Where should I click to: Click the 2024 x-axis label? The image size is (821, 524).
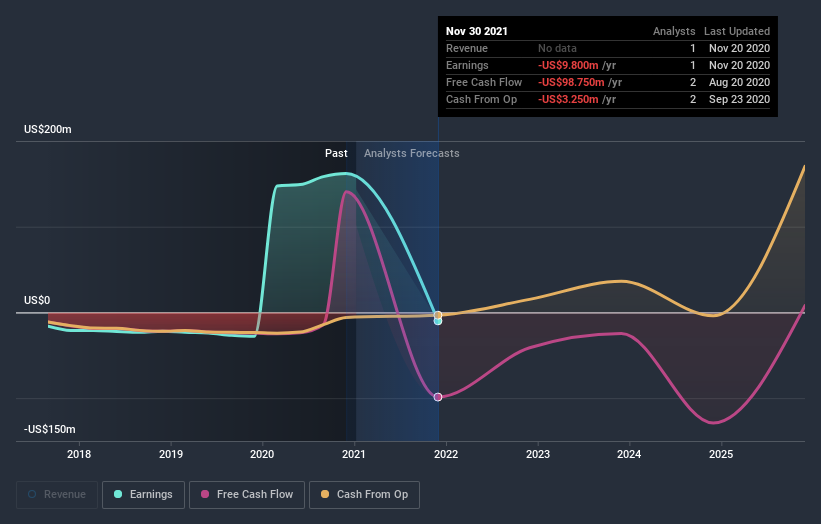(629, 454)
